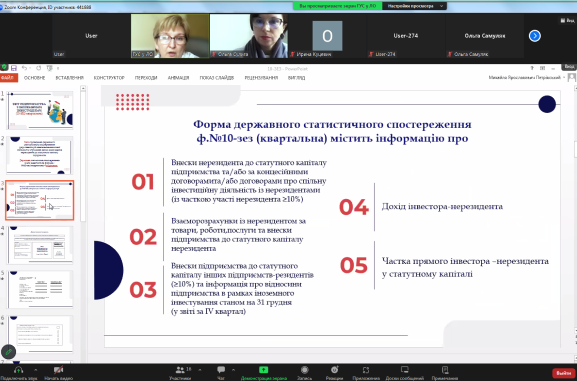577x381 pixels.
Task: Click text 'Взаєморозрахунки із нерезидентом за'
Action: click(238, 221)
